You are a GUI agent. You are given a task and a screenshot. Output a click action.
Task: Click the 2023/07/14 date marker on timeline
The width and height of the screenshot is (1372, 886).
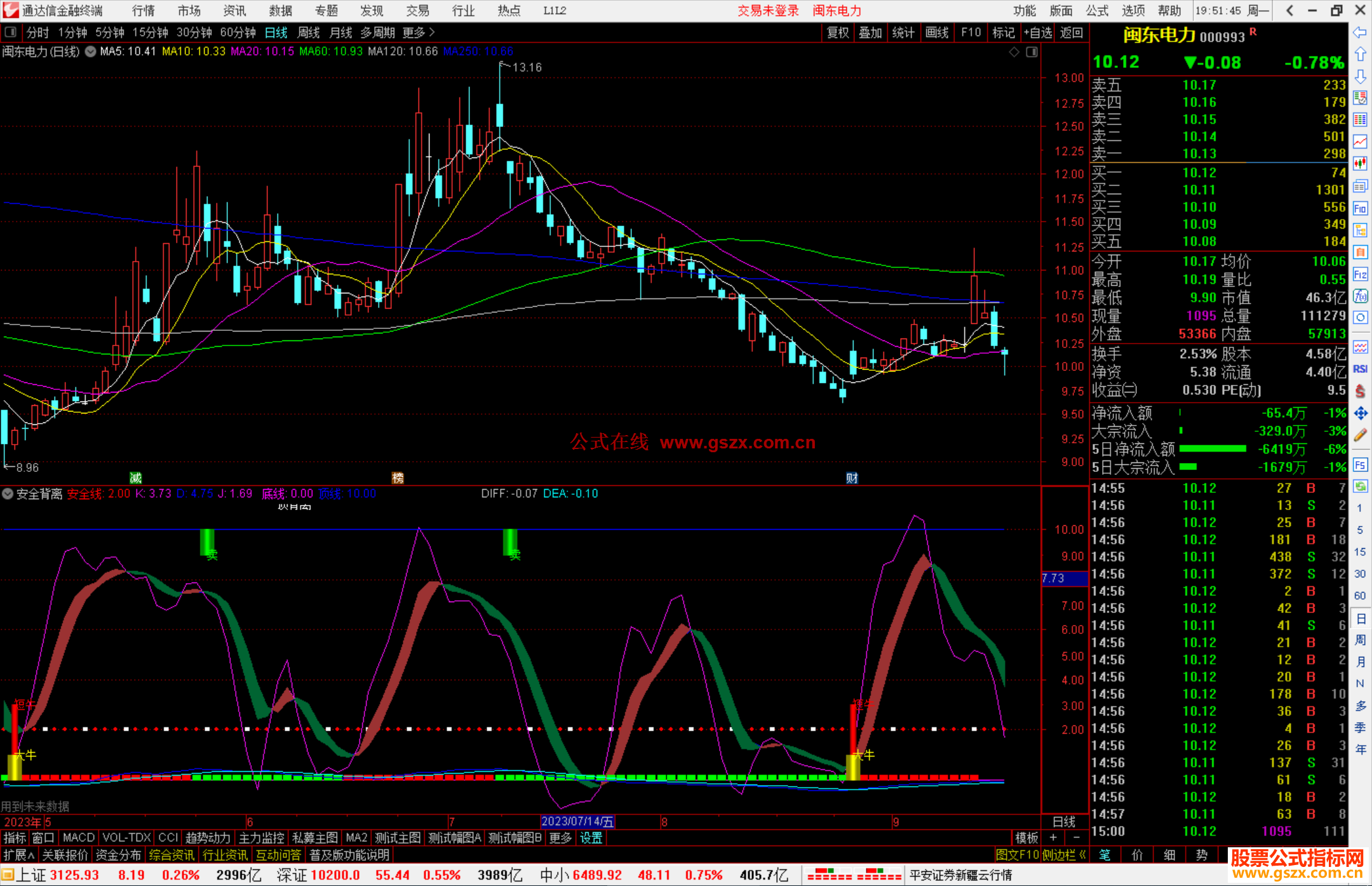577,821
